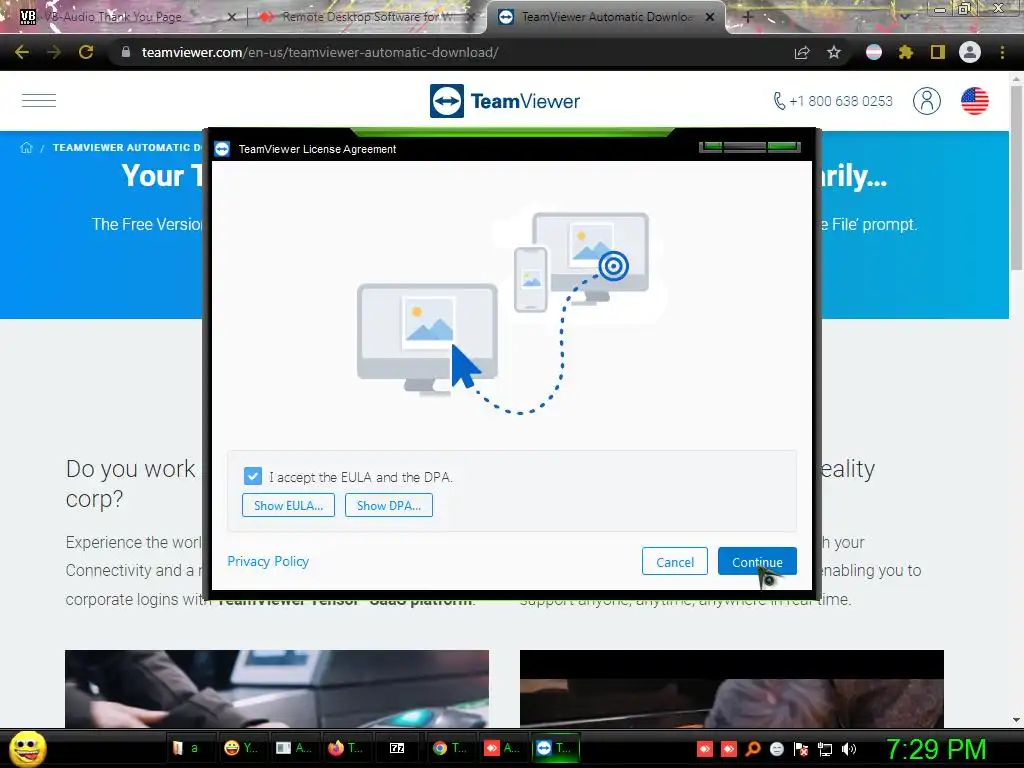1024x768 pixels.
Task: Call the +1 800 638 0253 phone link
Action: [833, 101]
